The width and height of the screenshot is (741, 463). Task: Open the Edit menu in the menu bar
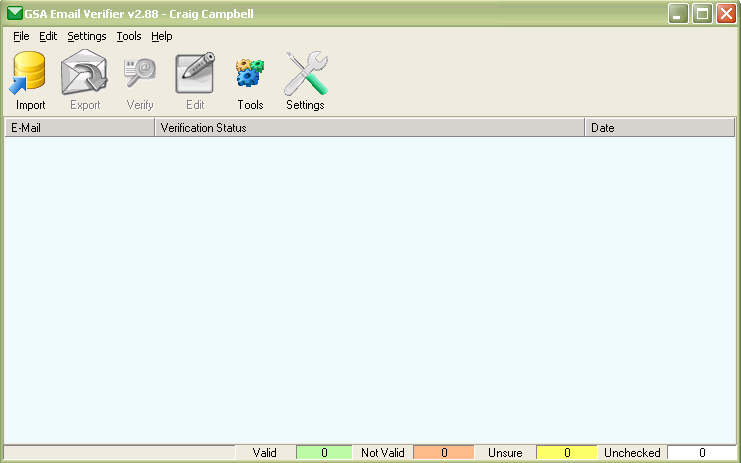click(48, 36)
